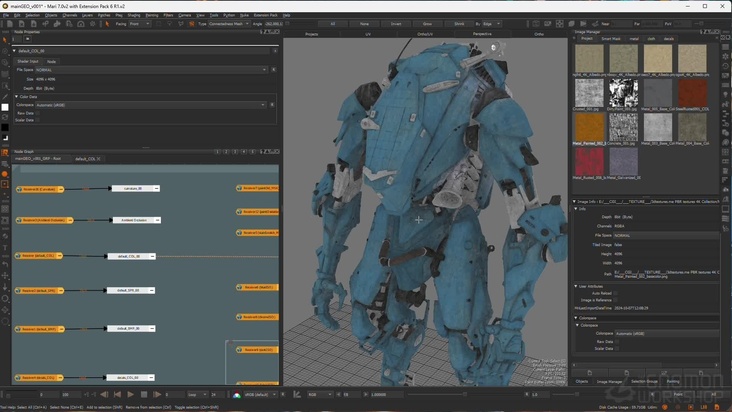The height and width of the screenshot is (412, 732).
Task: Select the orange Metal_Painted_002 thumbnail
Action: tap(589, 126)
